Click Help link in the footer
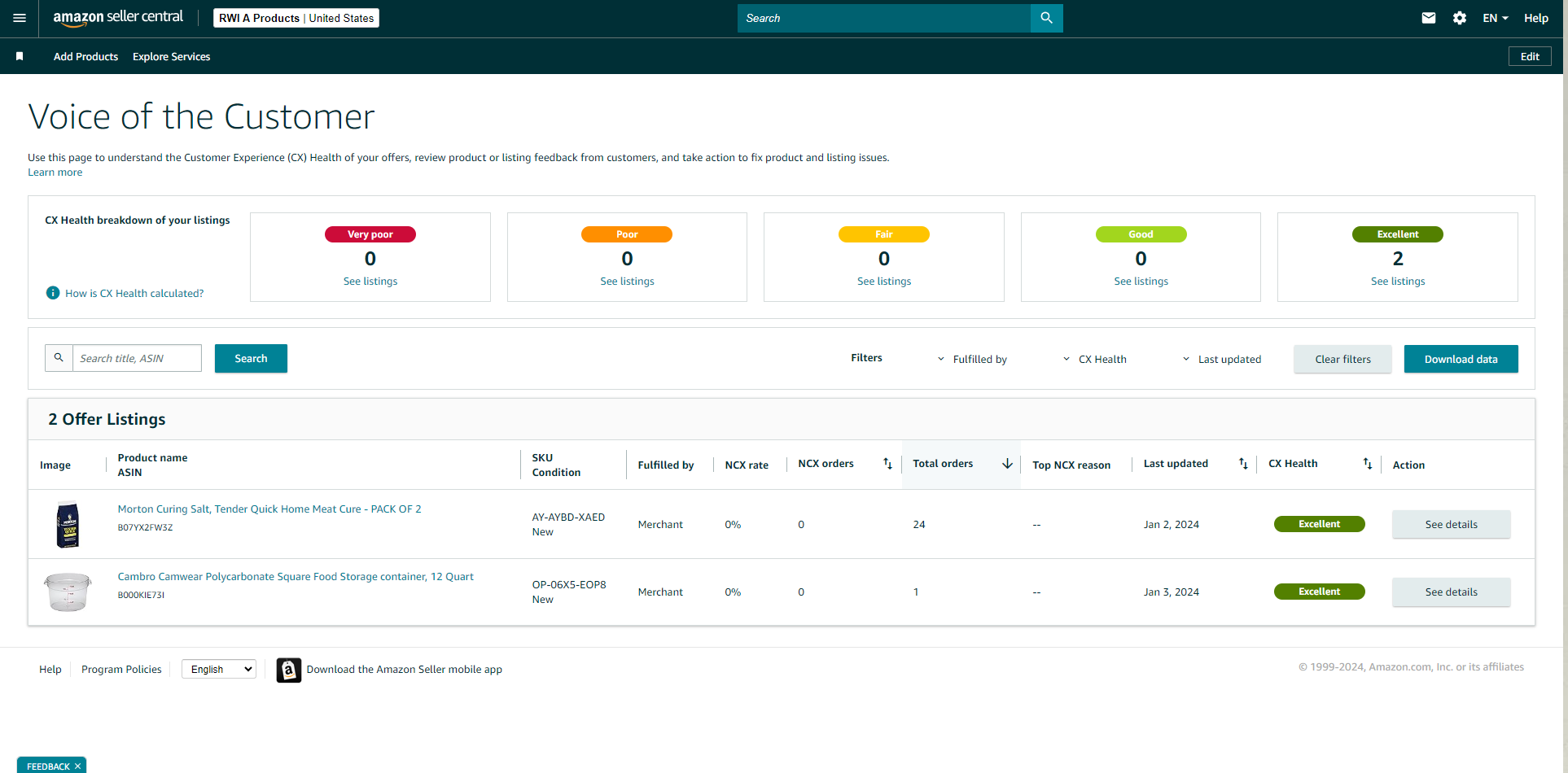Image resolution: width=1568 pixels, height=773 pixels. point(50,669)
